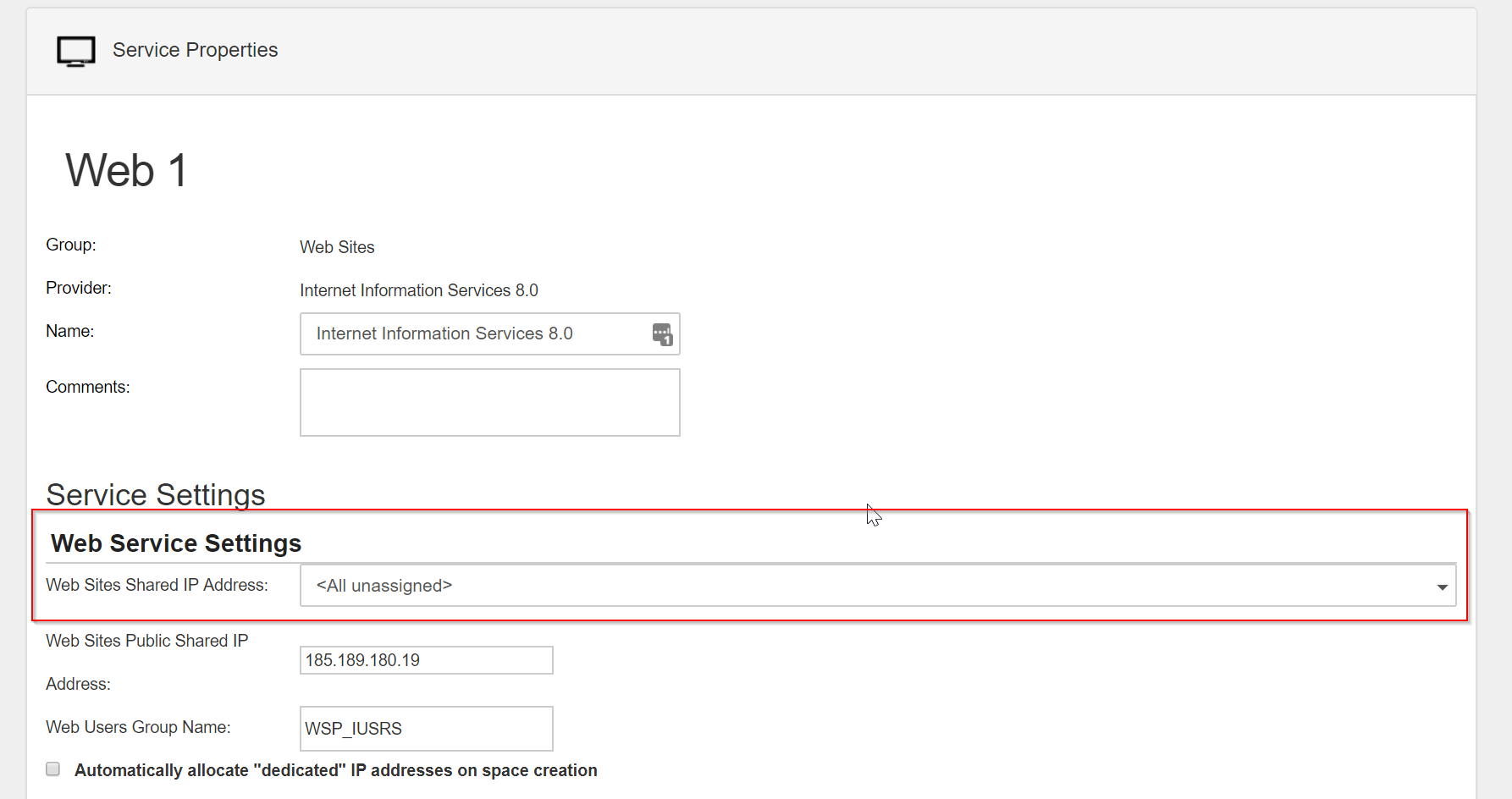Click the Web Sites Shared IP Address label
The height and width of the screenshot is (799, 1512).
(x=157, y=585)
